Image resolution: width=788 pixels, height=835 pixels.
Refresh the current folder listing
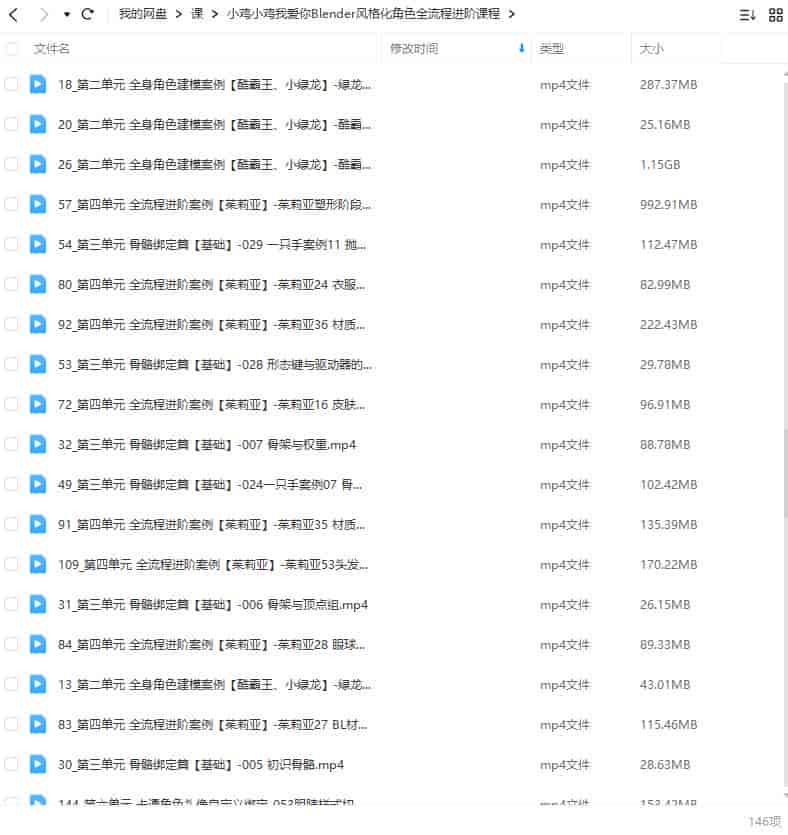pos(88,15)
